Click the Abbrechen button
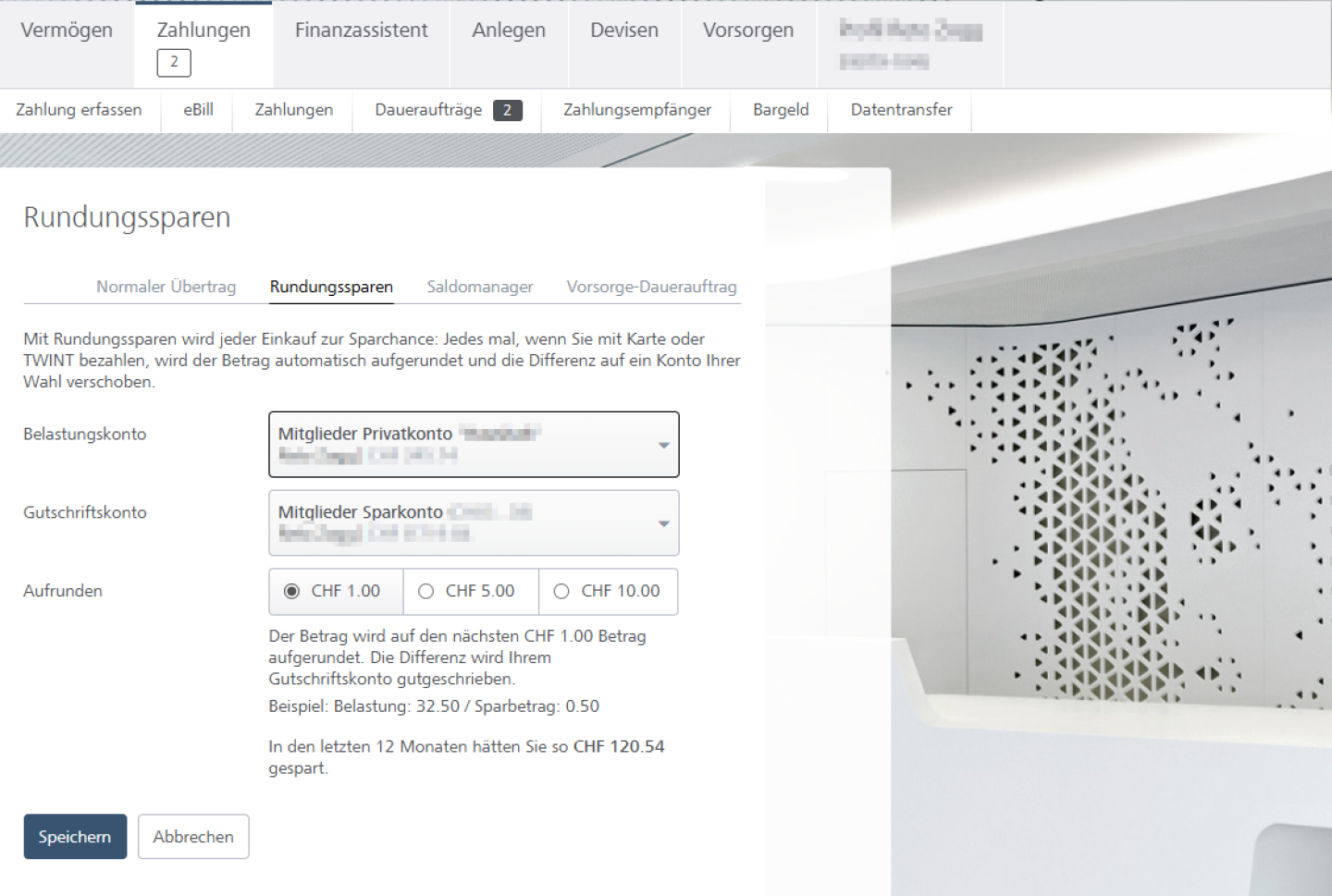 [x=193, y=837]
